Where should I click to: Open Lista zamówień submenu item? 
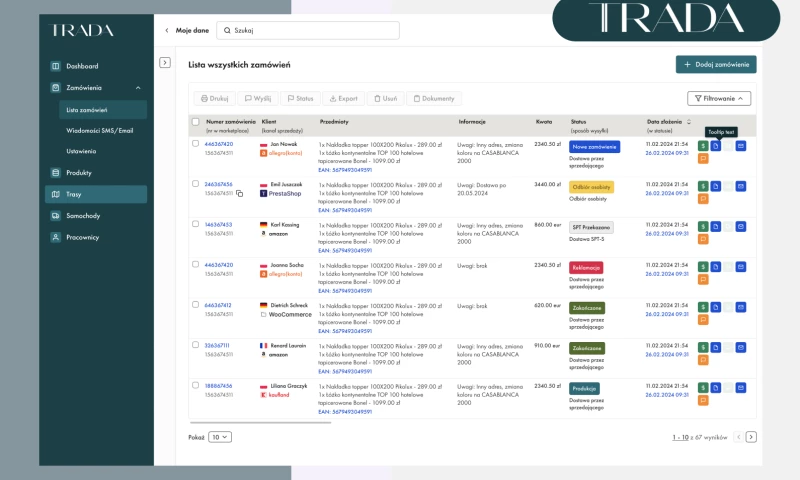coord(103,110)
